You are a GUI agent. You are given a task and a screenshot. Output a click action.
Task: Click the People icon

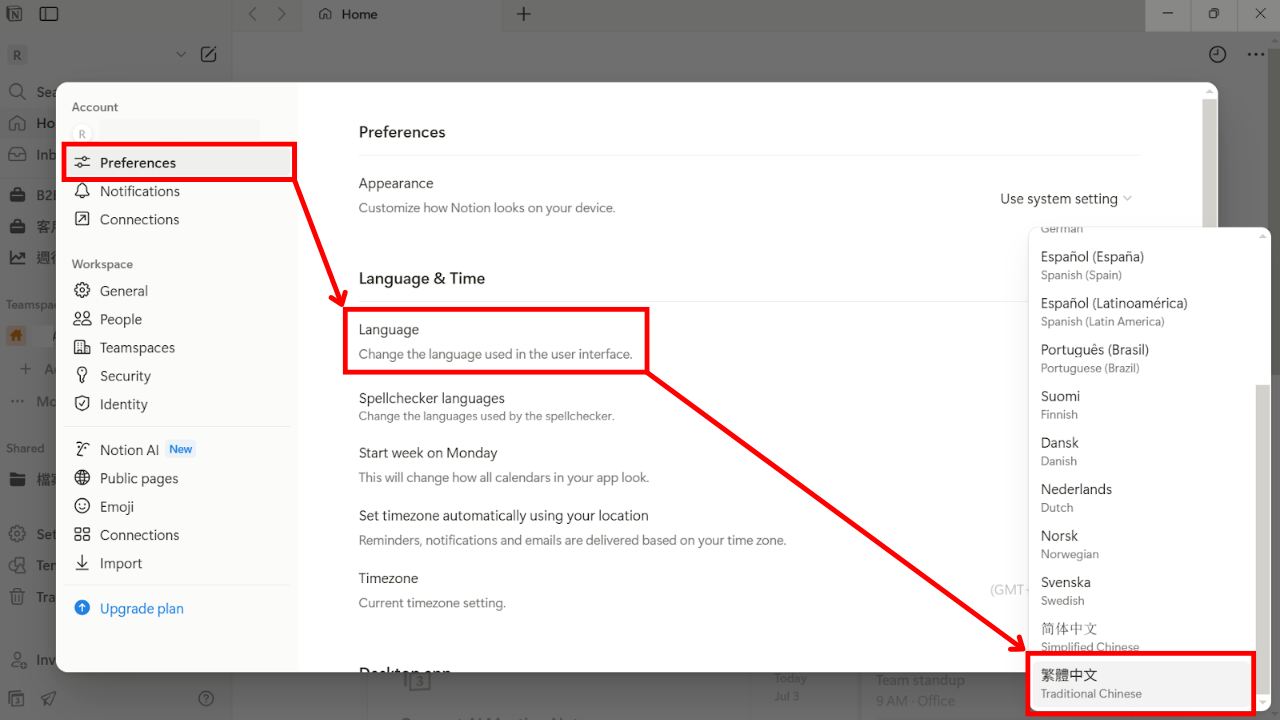coord(82,319)
